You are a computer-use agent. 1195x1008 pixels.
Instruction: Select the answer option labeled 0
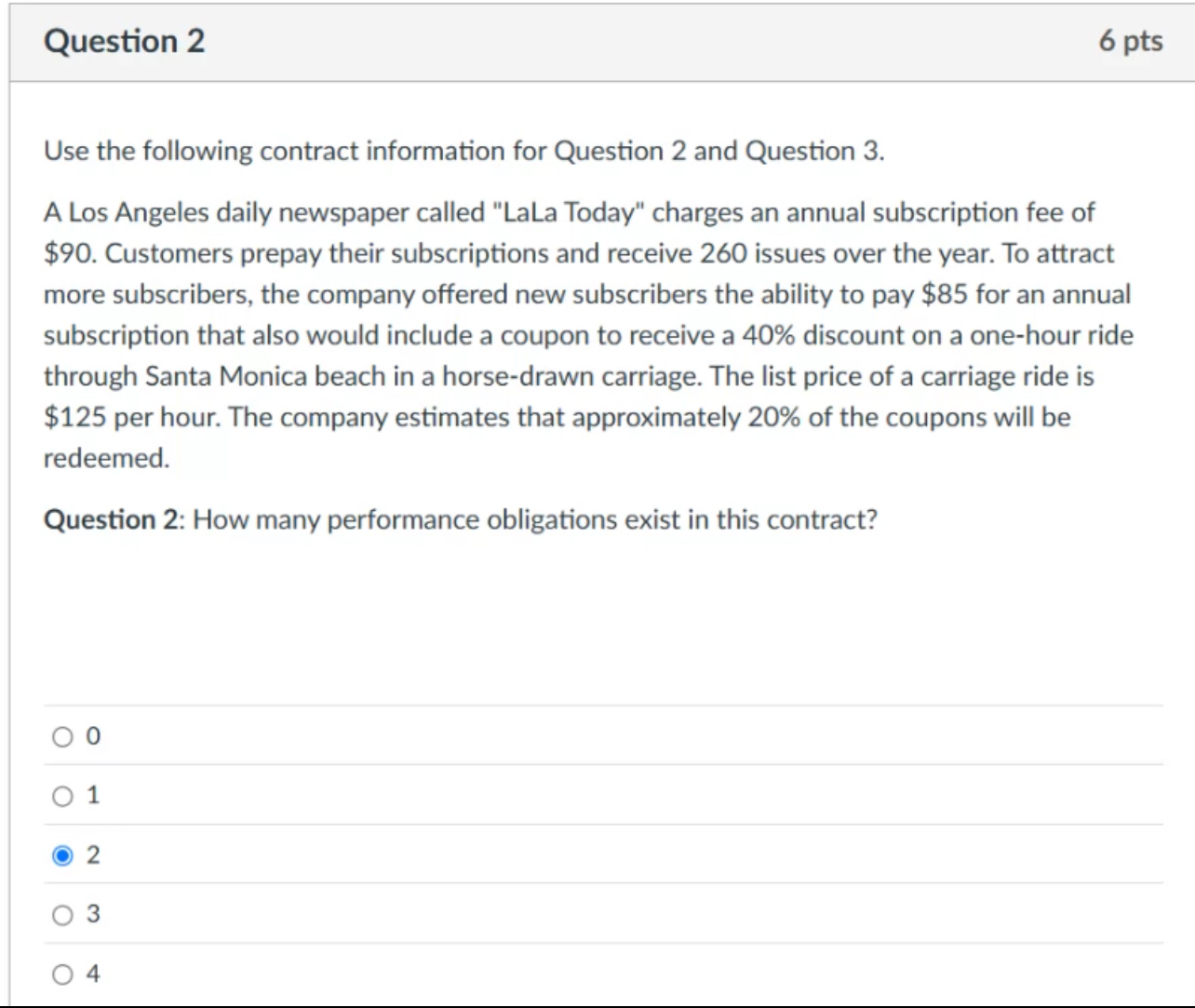91,735
